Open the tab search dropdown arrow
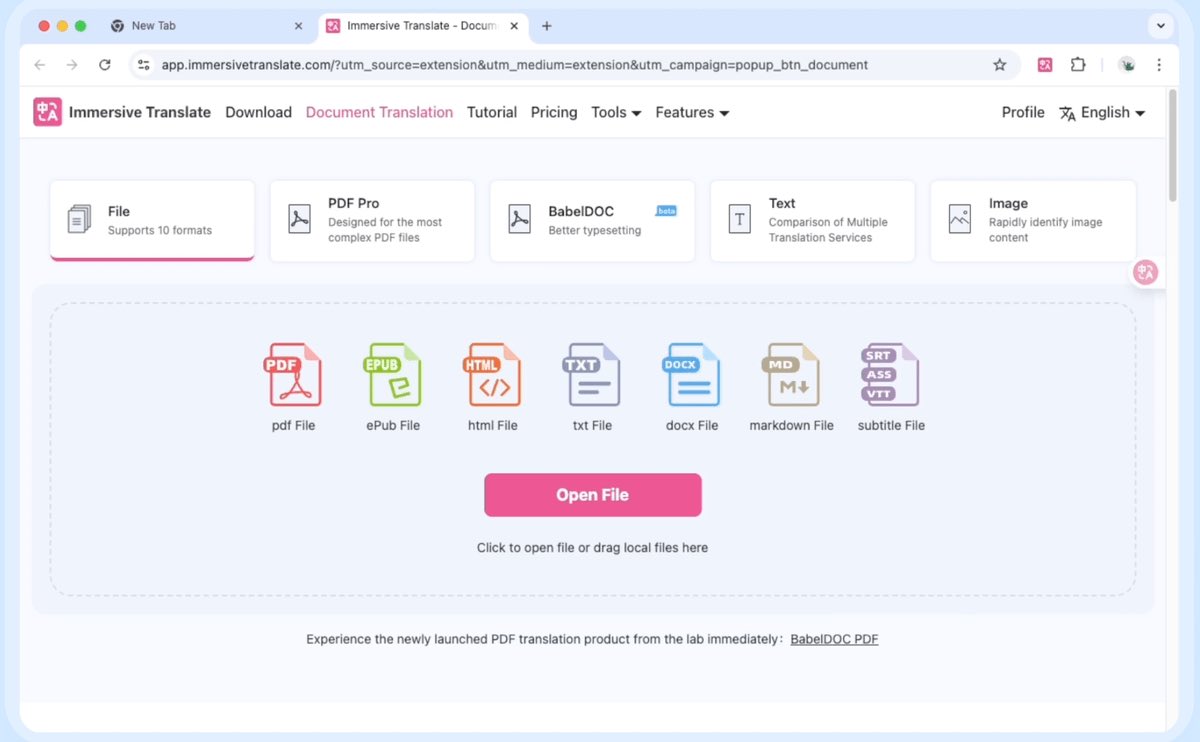Viewport: 1200px width, 742px height. click(x=1161, y=26)
